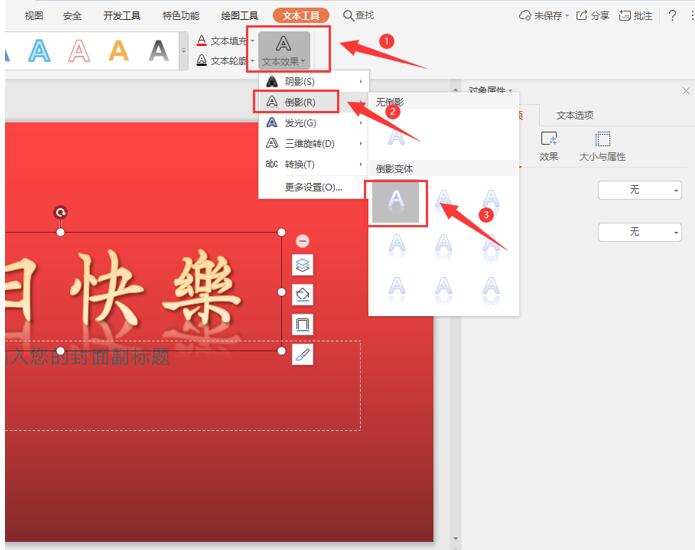Select the 效果 effects icon in property pane
Screen dimensions: 695x550
pos(549,146)
